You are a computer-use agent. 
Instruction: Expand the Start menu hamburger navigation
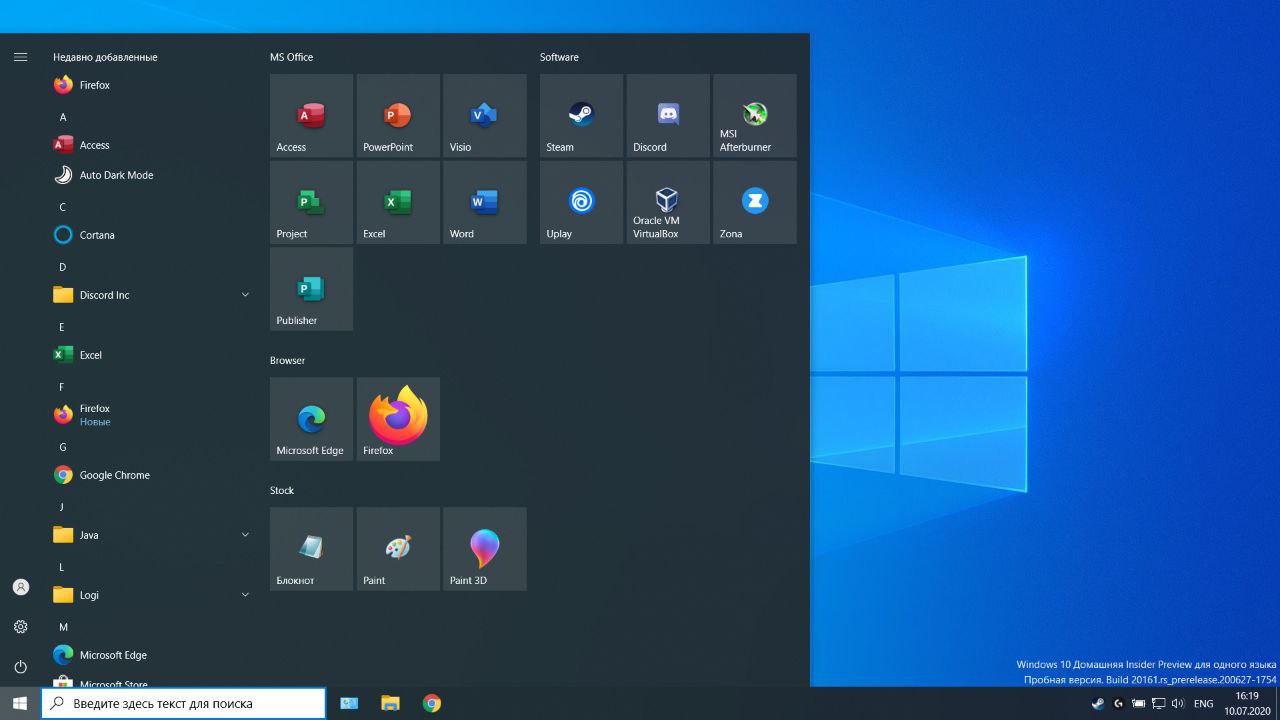[20, 57]
